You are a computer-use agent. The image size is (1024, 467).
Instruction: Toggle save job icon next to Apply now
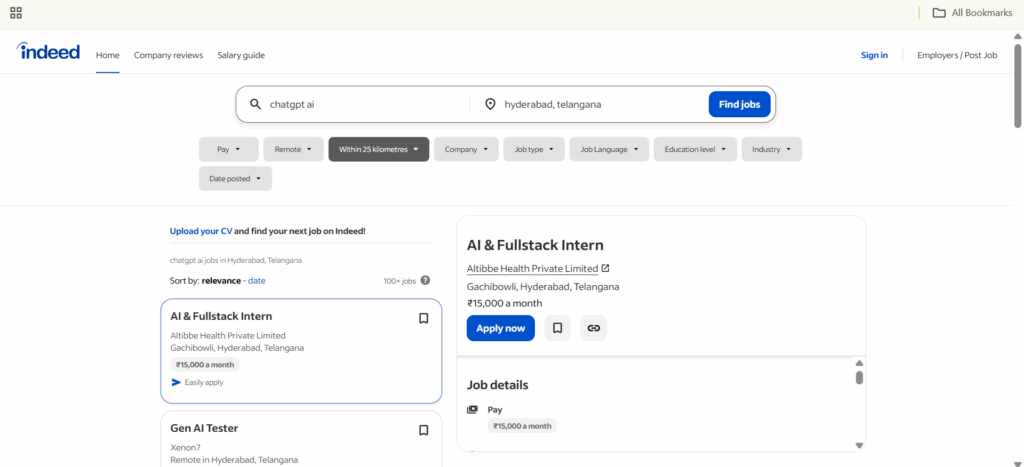point(557,328)
